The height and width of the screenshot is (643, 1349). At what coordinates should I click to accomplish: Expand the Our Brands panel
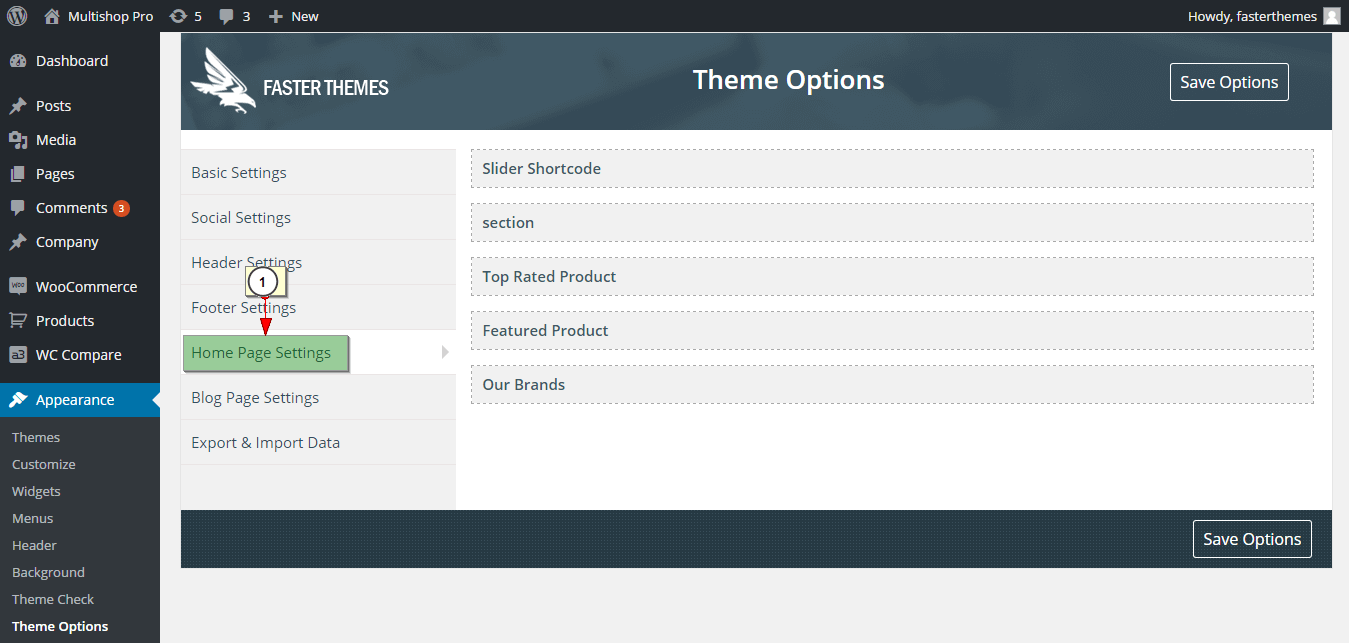(892, 385)
